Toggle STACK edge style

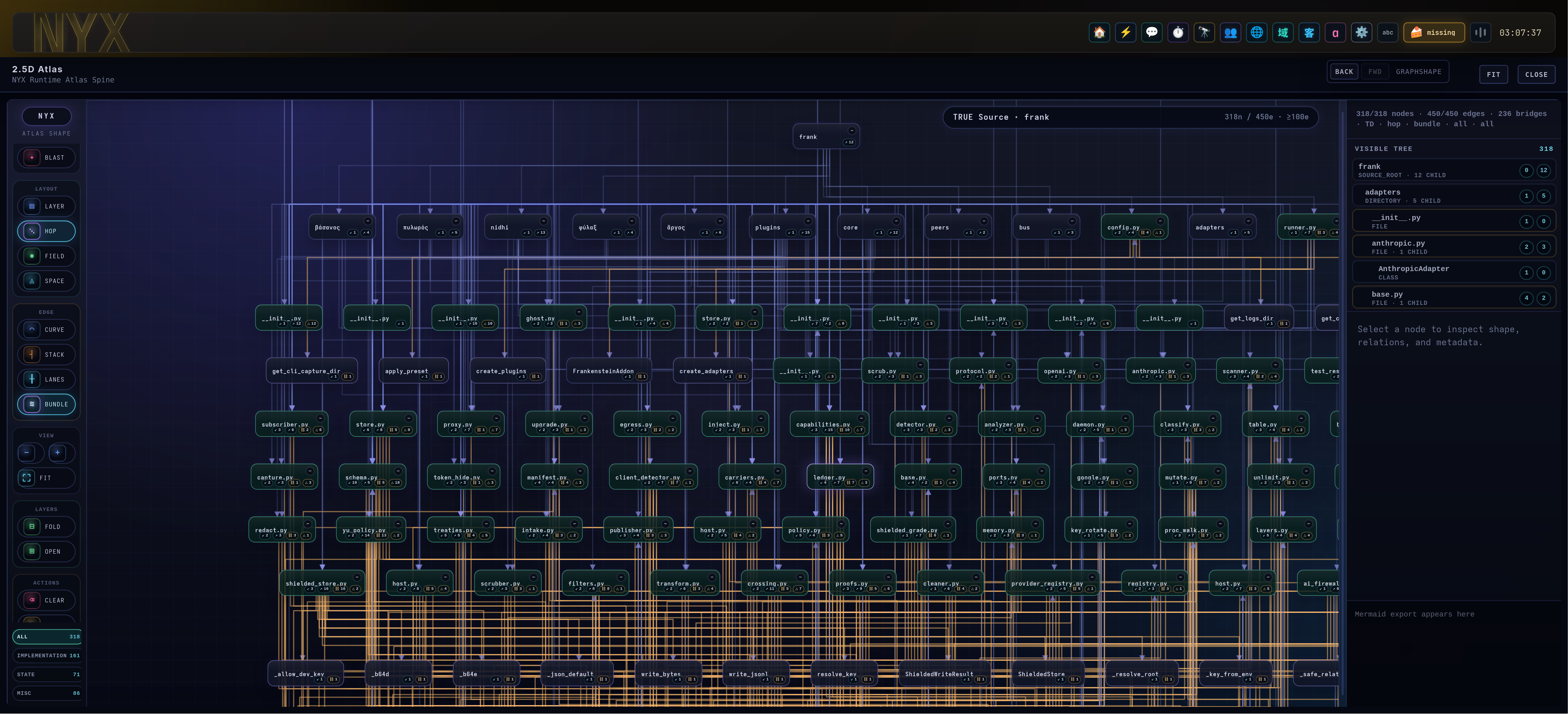point(46,355)
